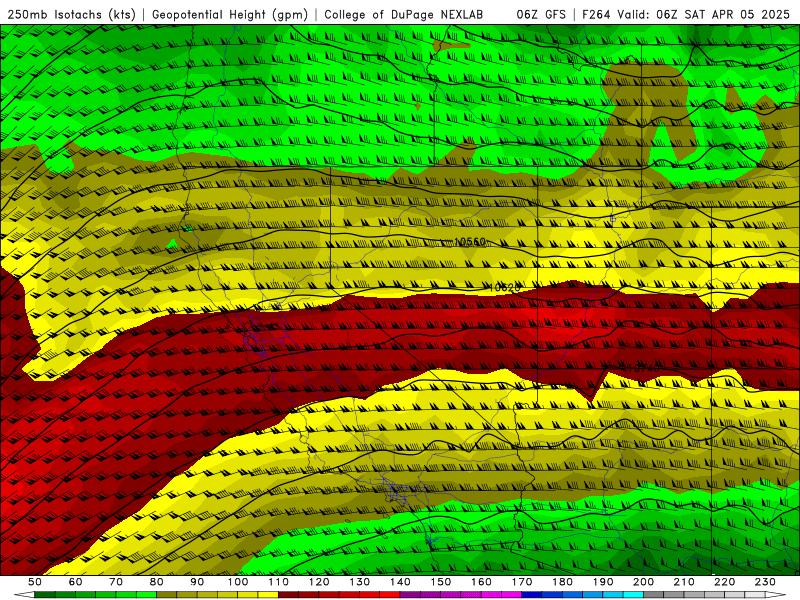Viewport: 800px width, 600px height.
Task: Click the '06Z GFS' model run text
Action: click(541, 15)
